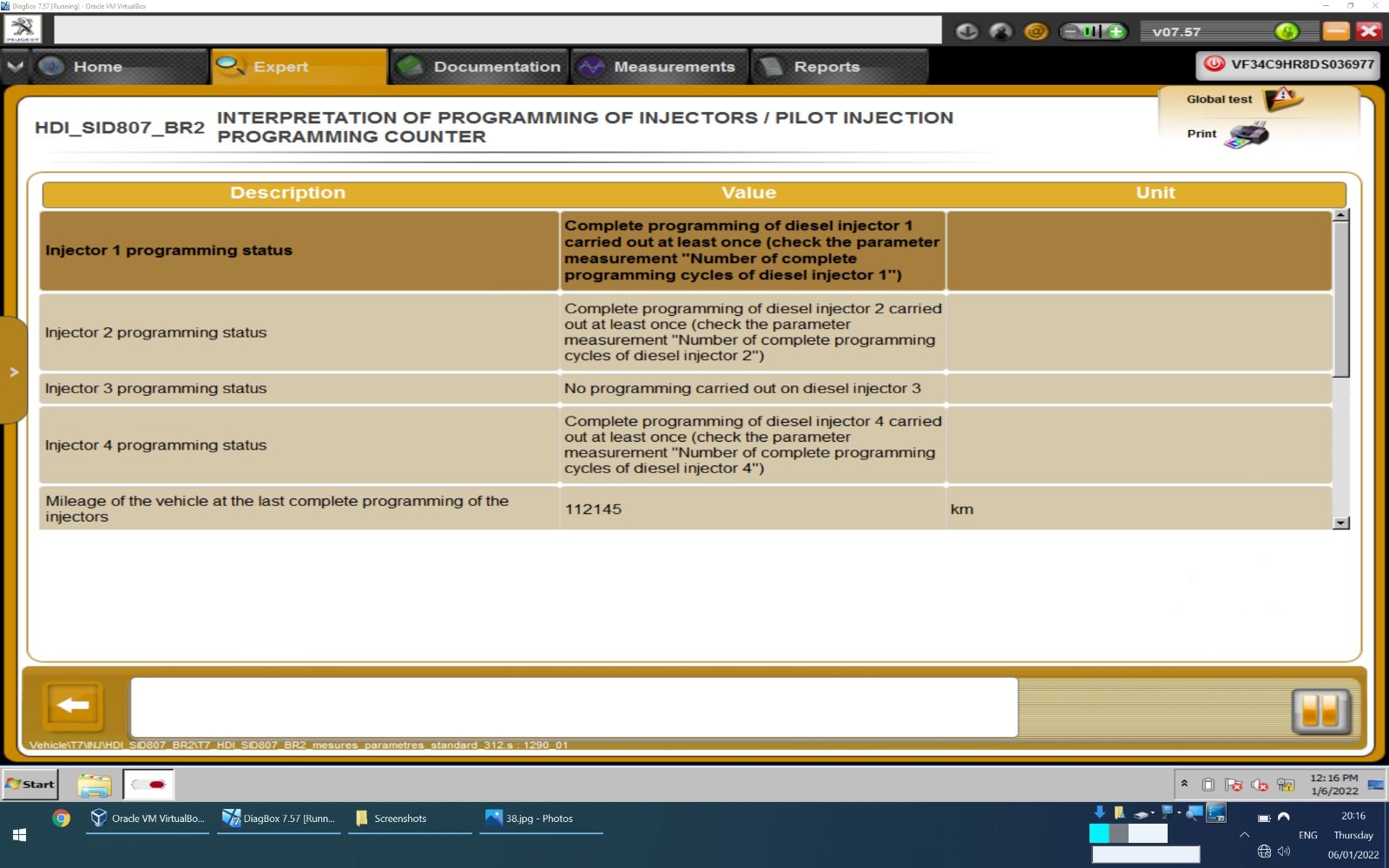Go back with the orange arrow button

point(73,706)
